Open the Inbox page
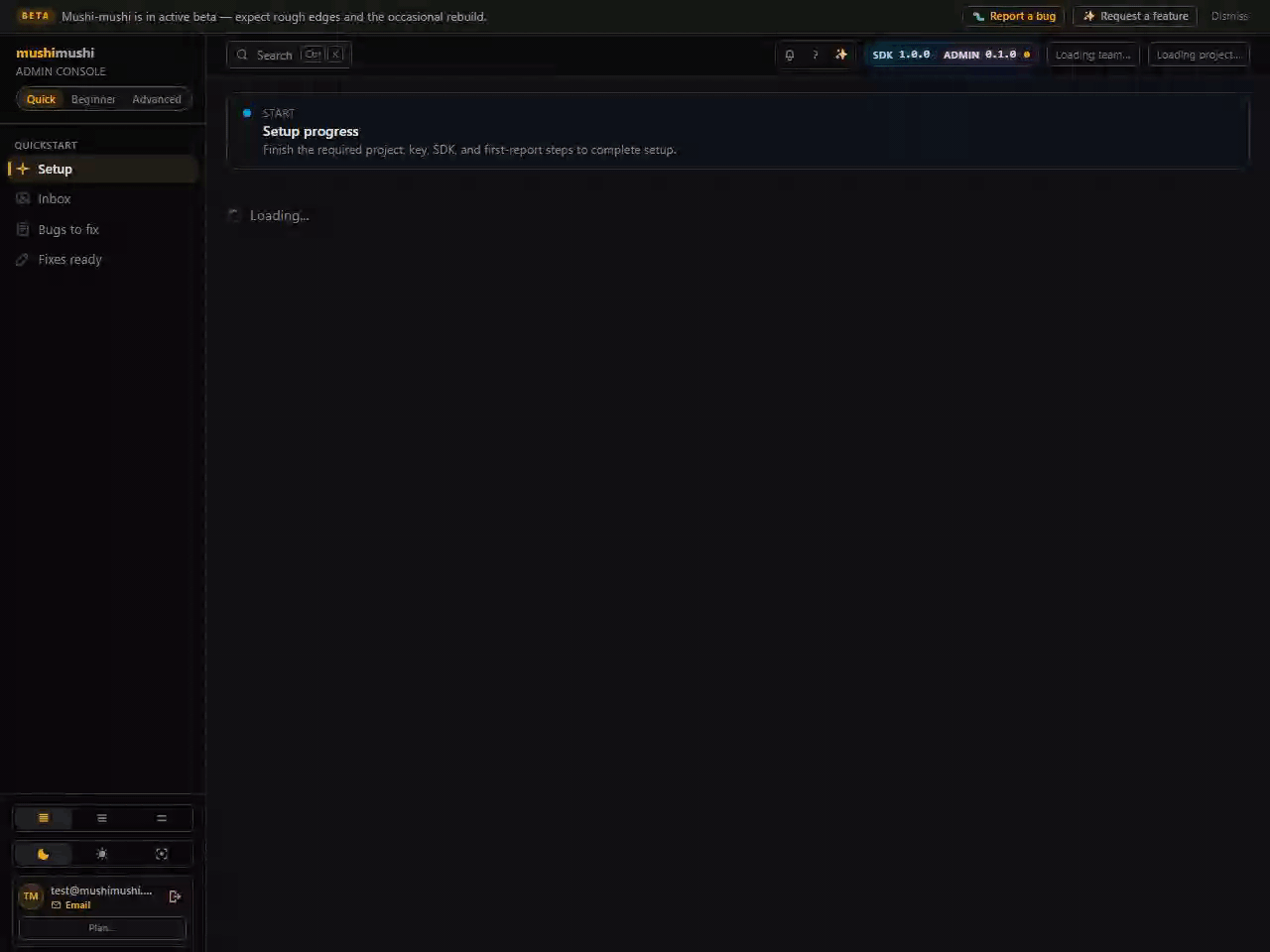The width and height of the screenshot is (1270, 952). [103, 198]
